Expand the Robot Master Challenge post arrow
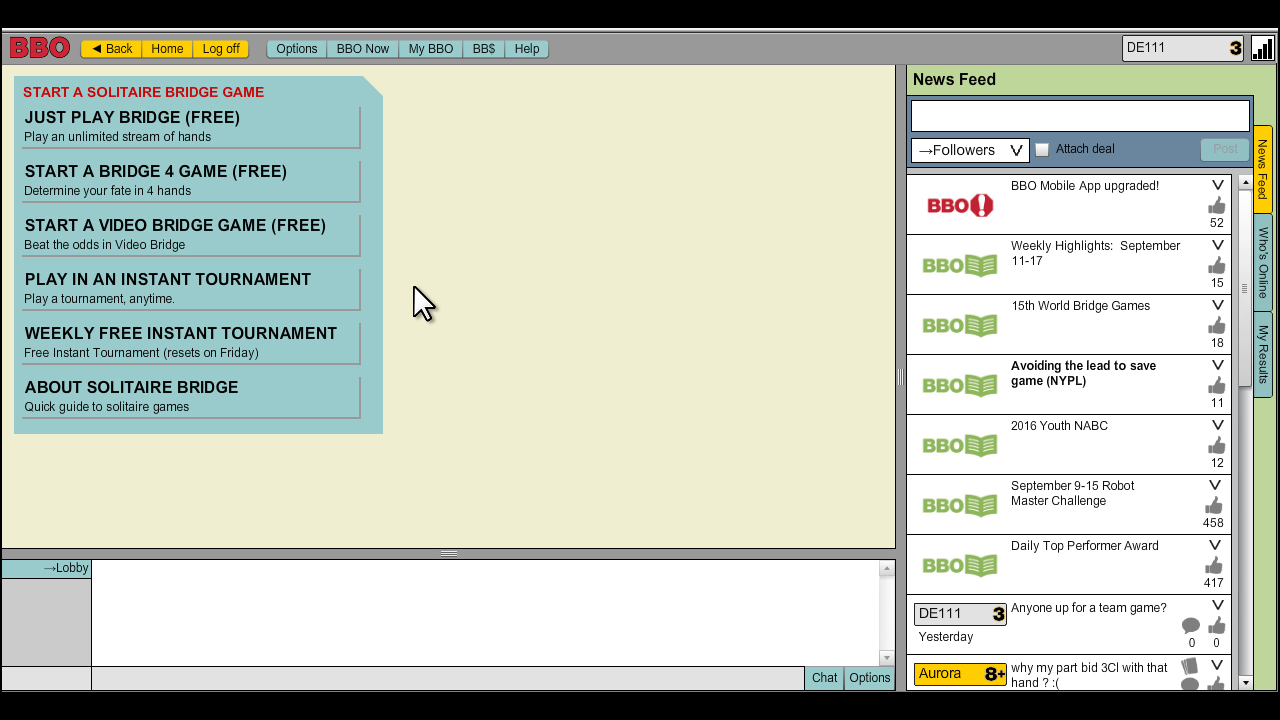 pyautogui.click(x=1217, y=485)
